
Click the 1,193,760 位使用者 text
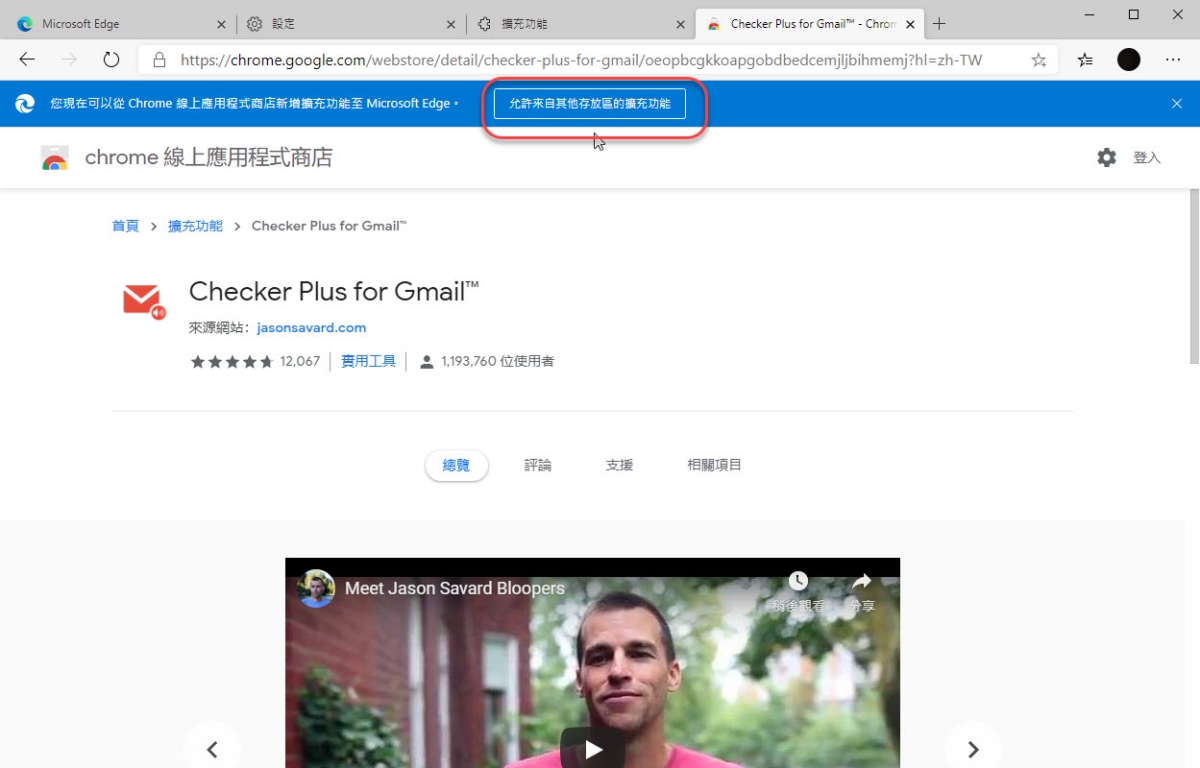[498, 361]
